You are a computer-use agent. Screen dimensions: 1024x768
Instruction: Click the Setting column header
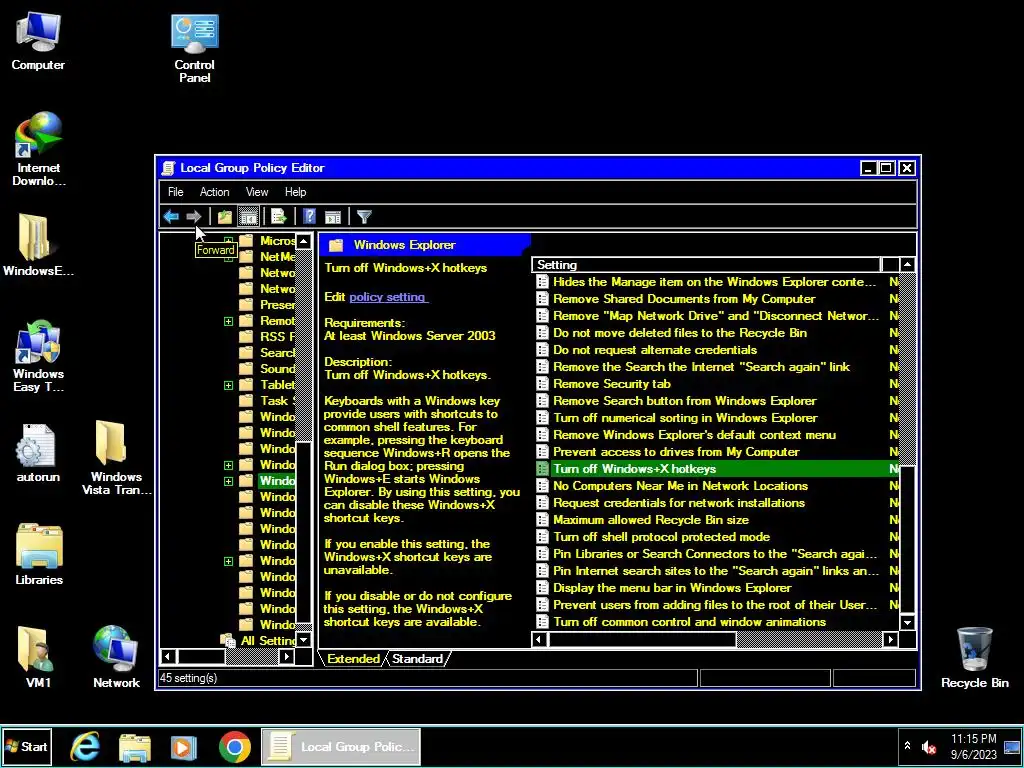[x=706, y=264]
